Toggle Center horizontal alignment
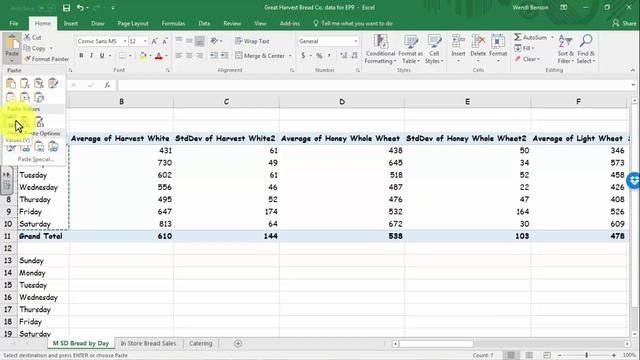 click(189, 56)
